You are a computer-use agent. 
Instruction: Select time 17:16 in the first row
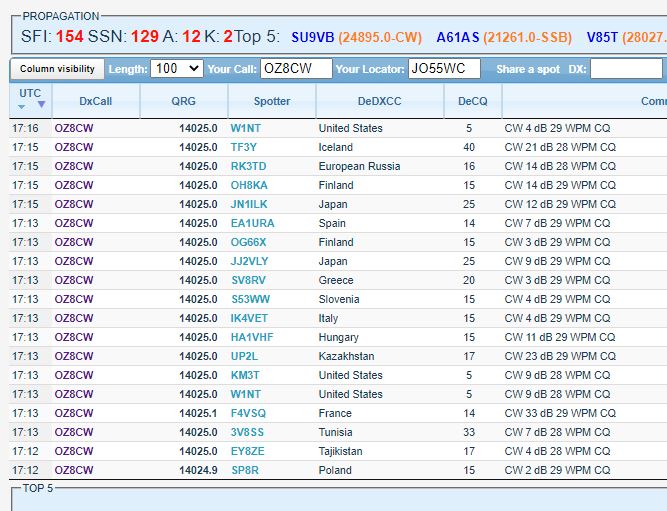pyautogui.click(x=26, y=128)
